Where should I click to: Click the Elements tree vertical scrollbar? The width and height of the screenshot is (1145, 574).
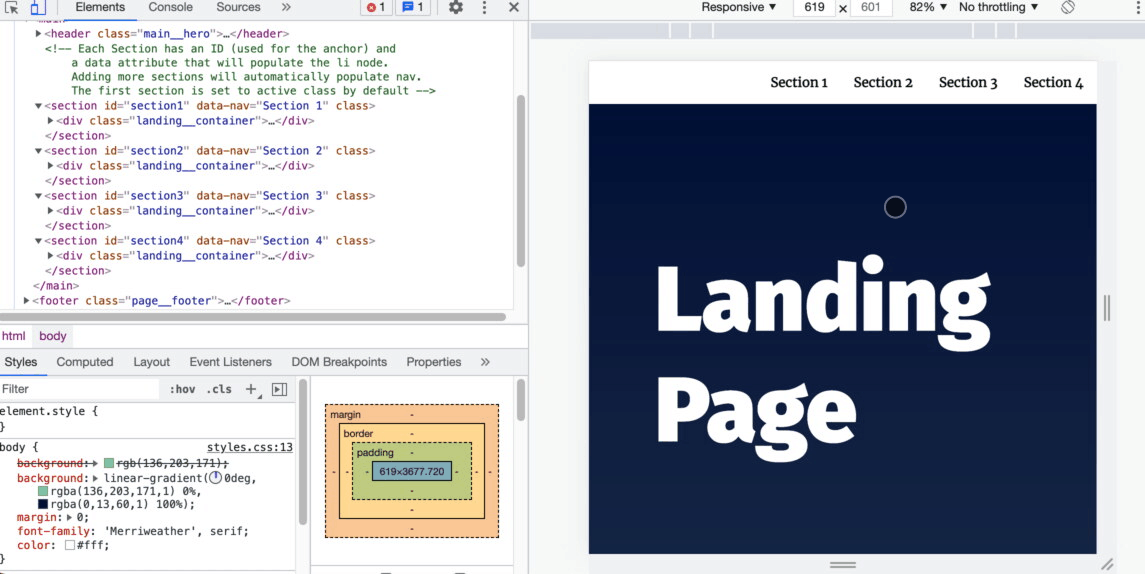(x=521, y=181)
